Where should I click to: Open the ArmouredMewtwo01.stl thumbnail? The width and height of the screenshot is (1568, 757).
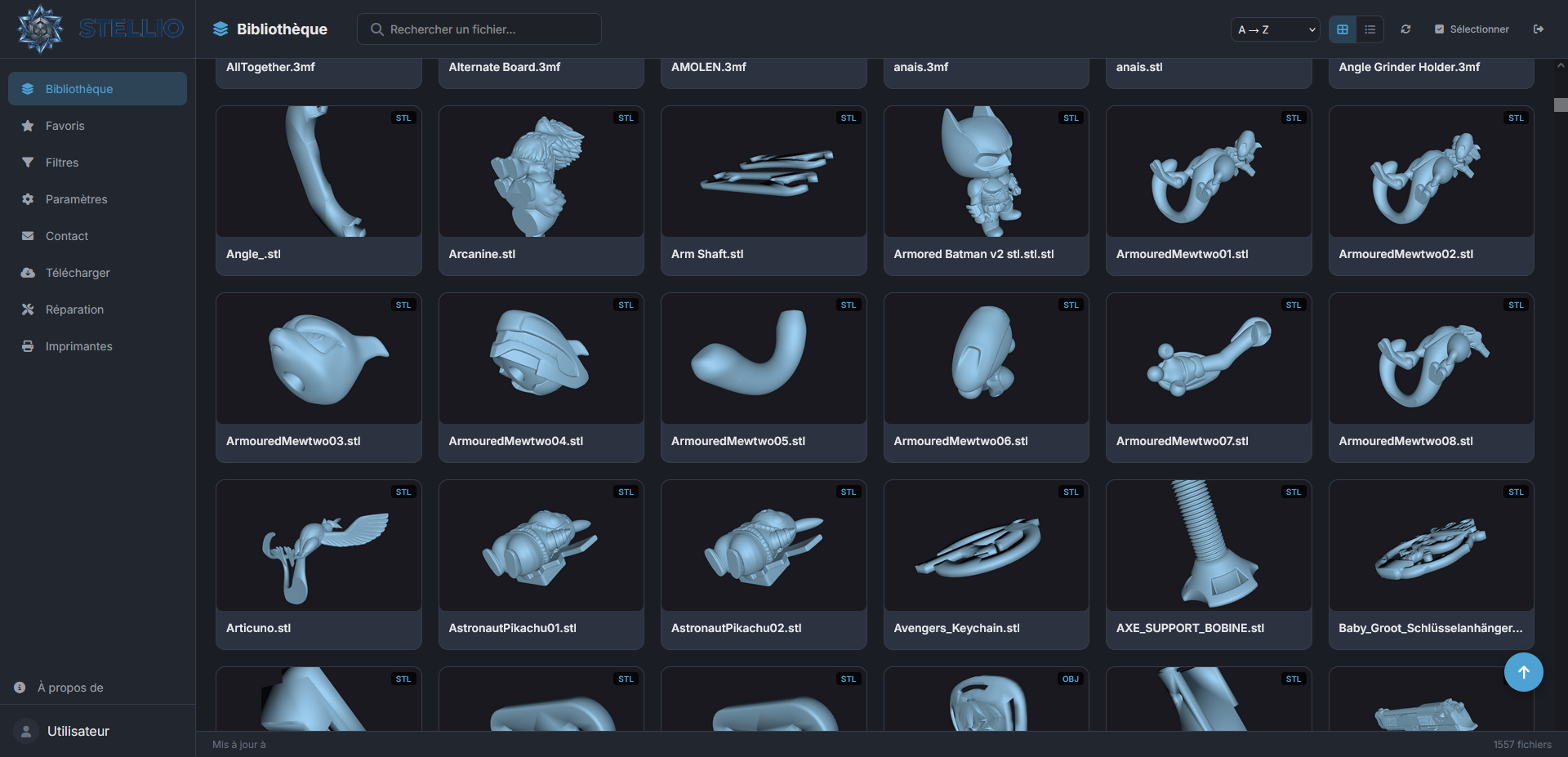coord(1209,171)
